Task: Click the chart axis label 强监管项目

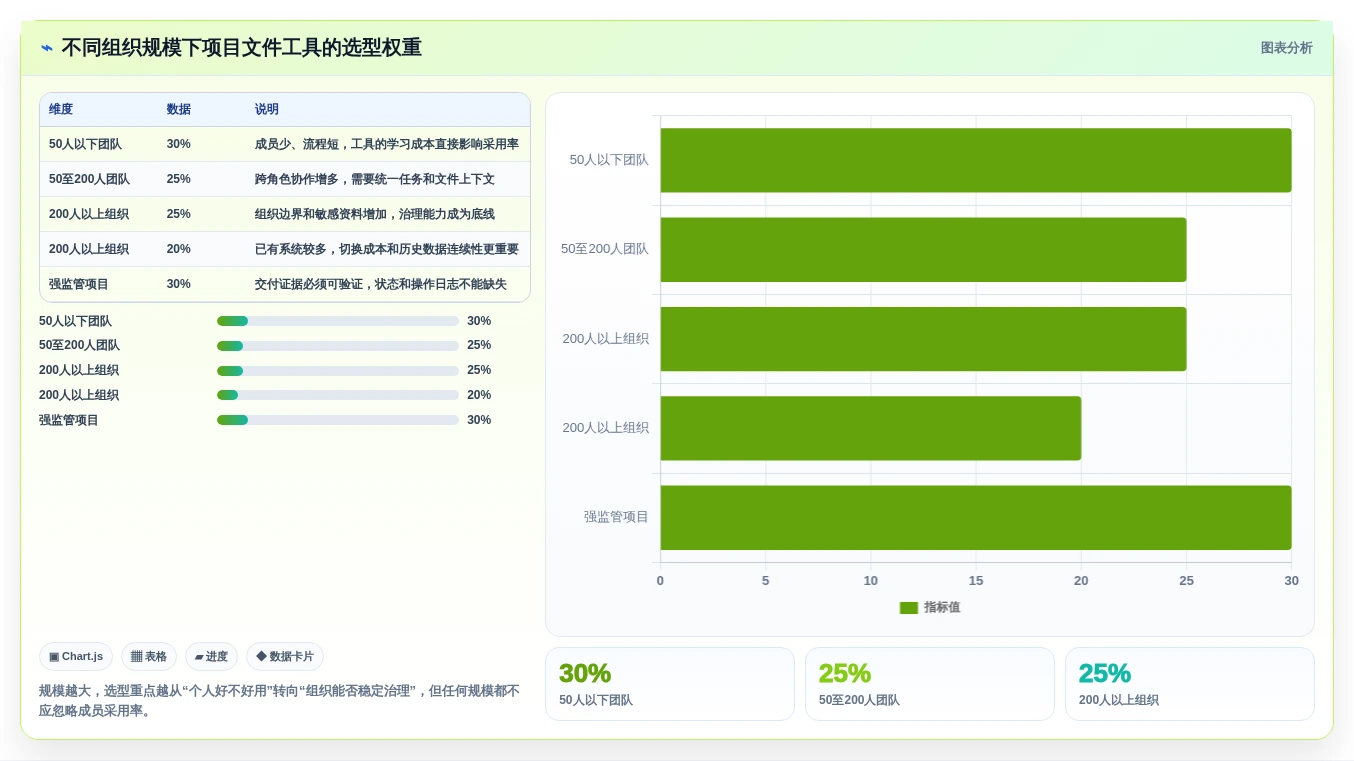Action: pyautogui.click(x=617, y=517)
